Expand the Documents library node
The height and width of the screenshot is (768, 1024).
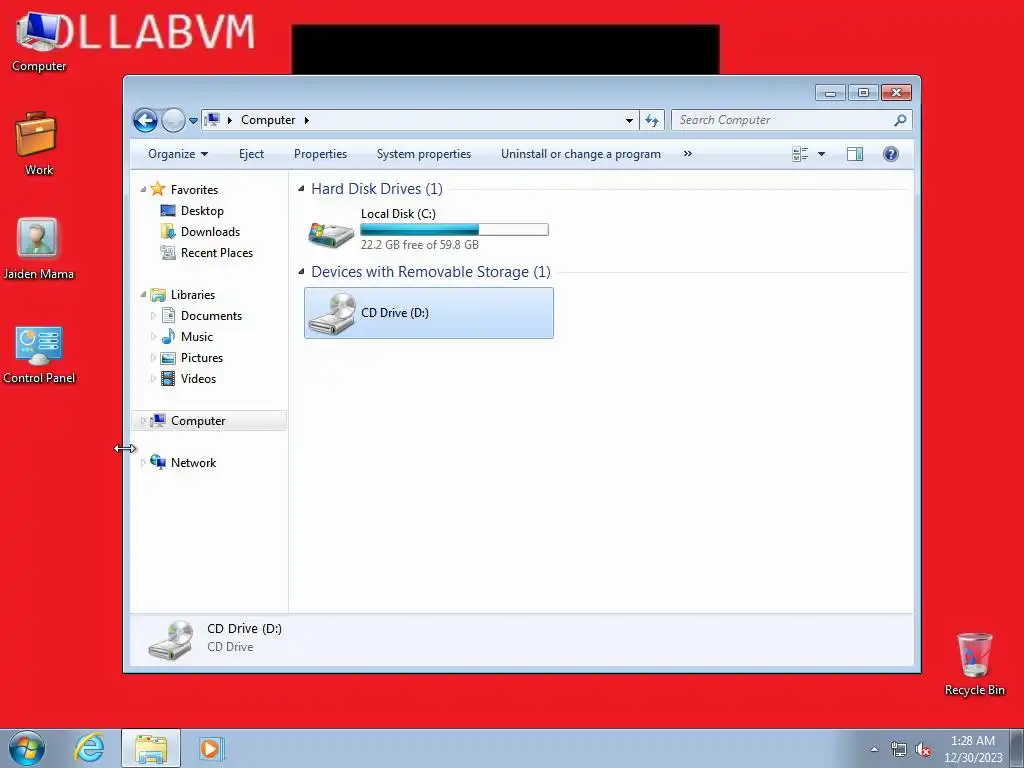153,316
